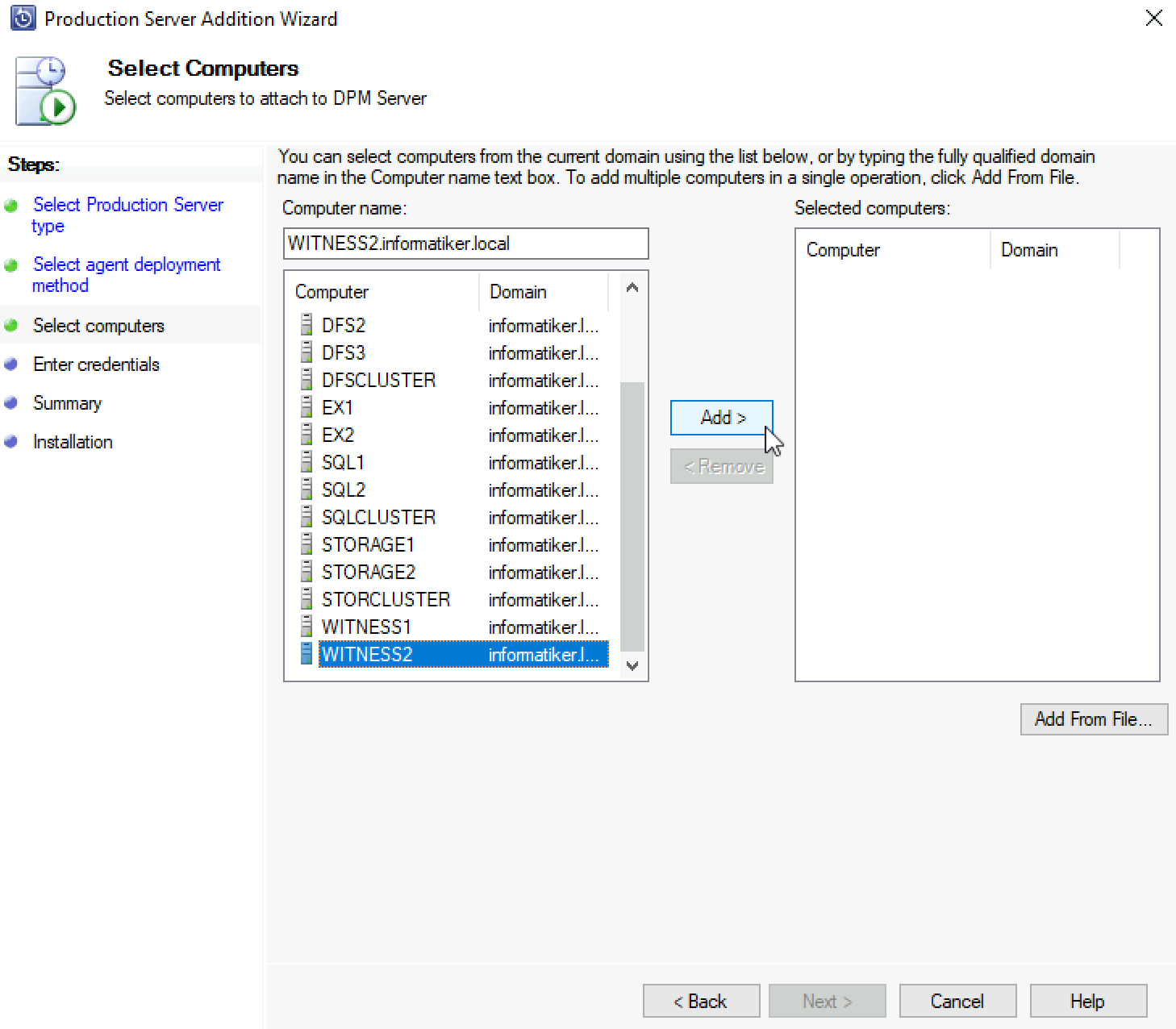Select DFS3 in computer list

pyautogui.click(x=452, y=352)
